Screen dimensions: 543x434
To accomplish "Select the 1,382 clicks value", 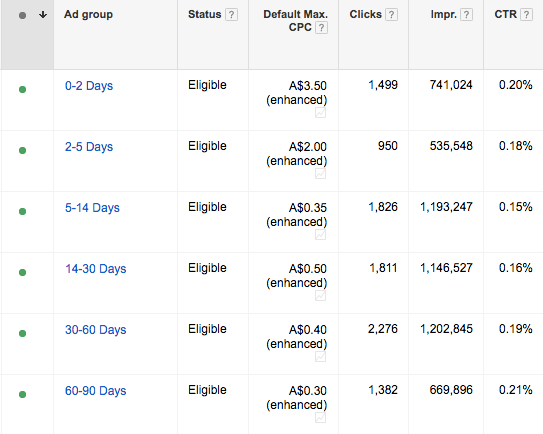I will [383, 390].
